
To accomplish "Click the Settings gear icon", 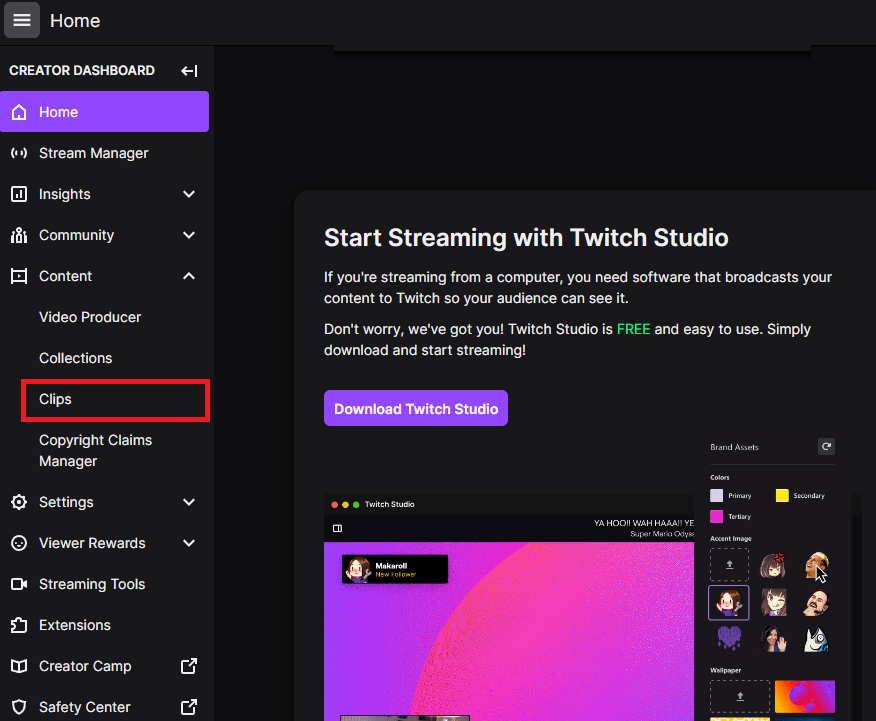I will 19,502.
